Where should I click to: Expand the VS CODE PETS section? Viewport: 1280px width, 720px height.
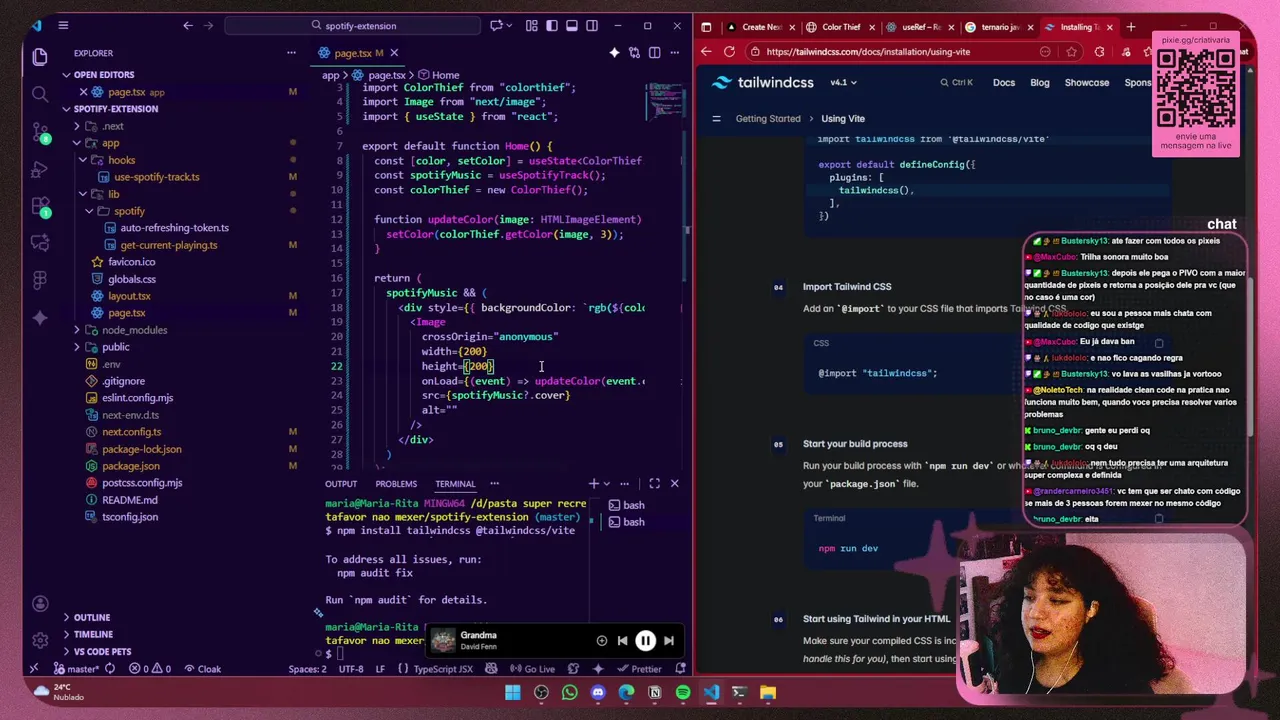coord(102,652)
